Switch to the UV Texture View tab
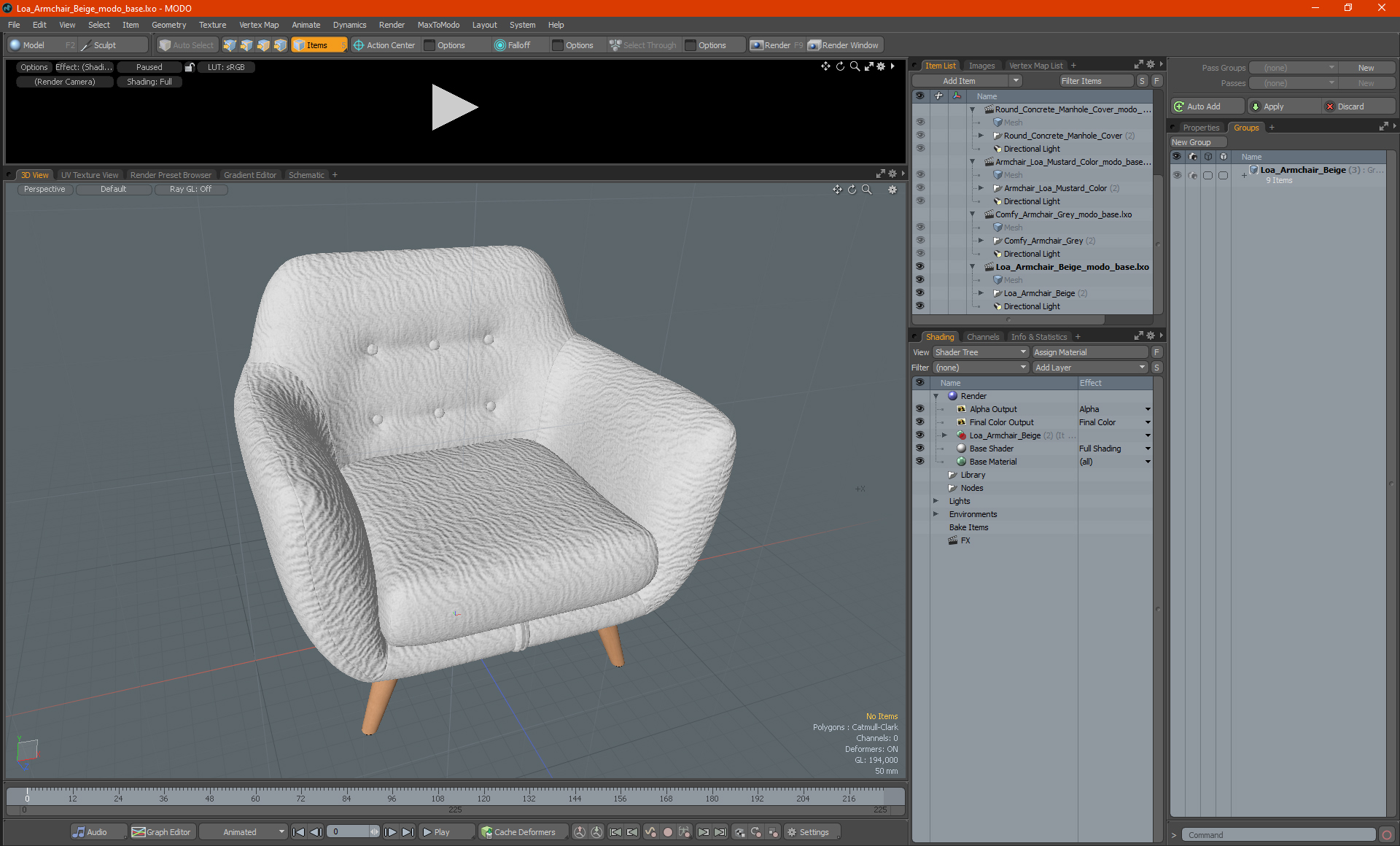The image size is (1400, 846). click(x=89, y=175)
